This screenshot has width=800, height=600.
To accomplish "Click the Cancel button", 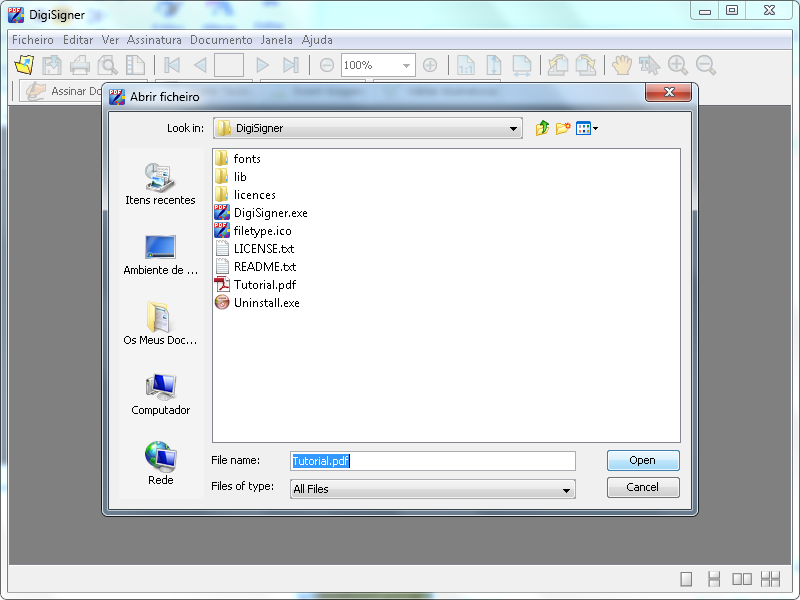I will coord(642,488).
